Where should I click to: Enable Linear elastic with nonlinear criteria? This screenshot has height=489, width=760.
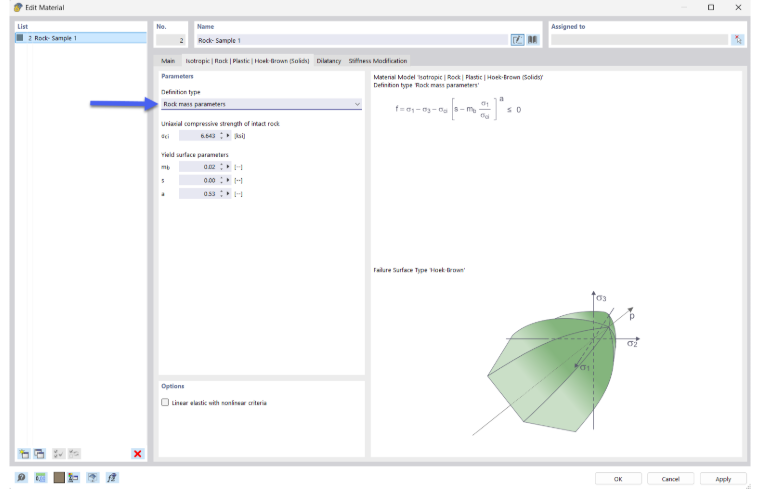(165, 402)
